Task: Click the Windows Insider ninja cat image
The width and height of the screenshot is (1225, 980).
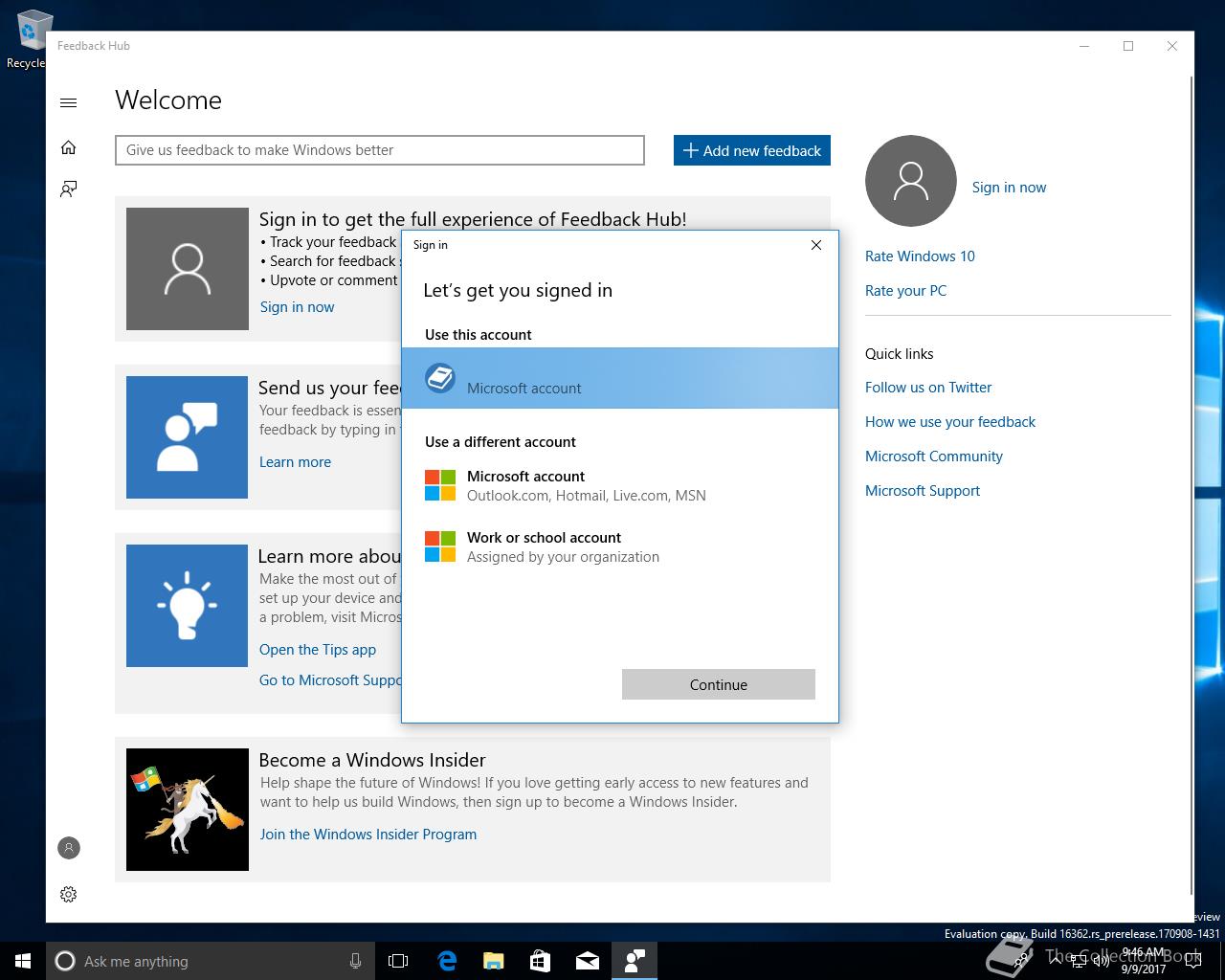Action: tap(188, 810)
